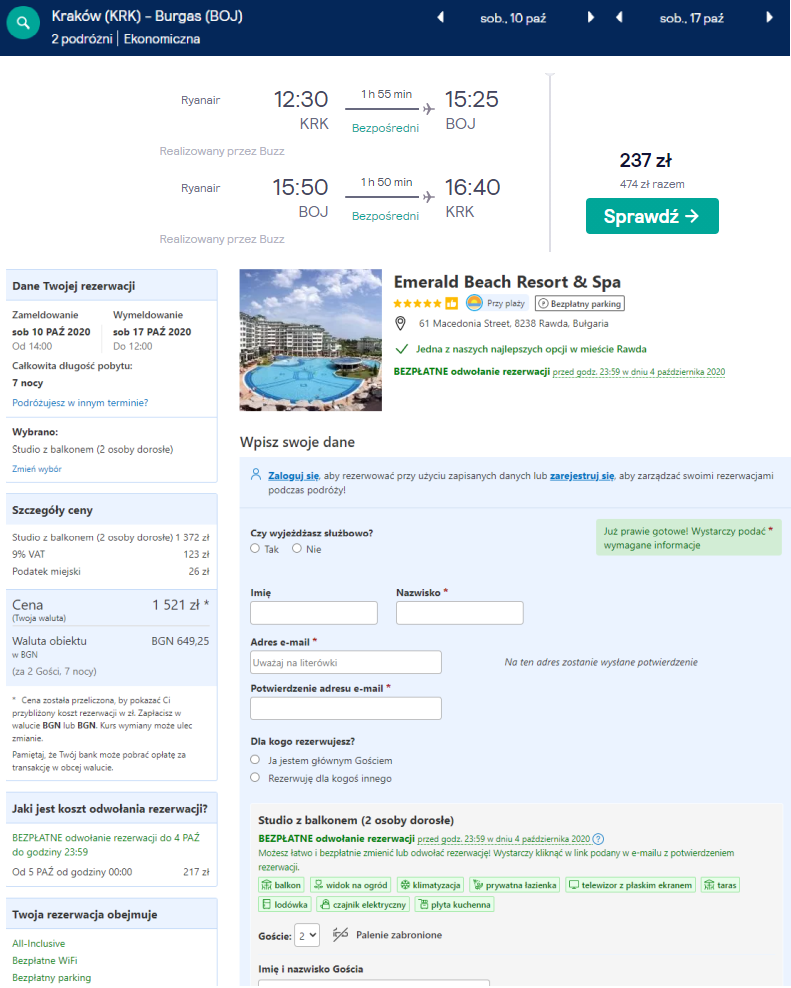The height and width of the screenshot is (988, 791).
Task: Go to next departure date arrow
Action: click(590, 18)
